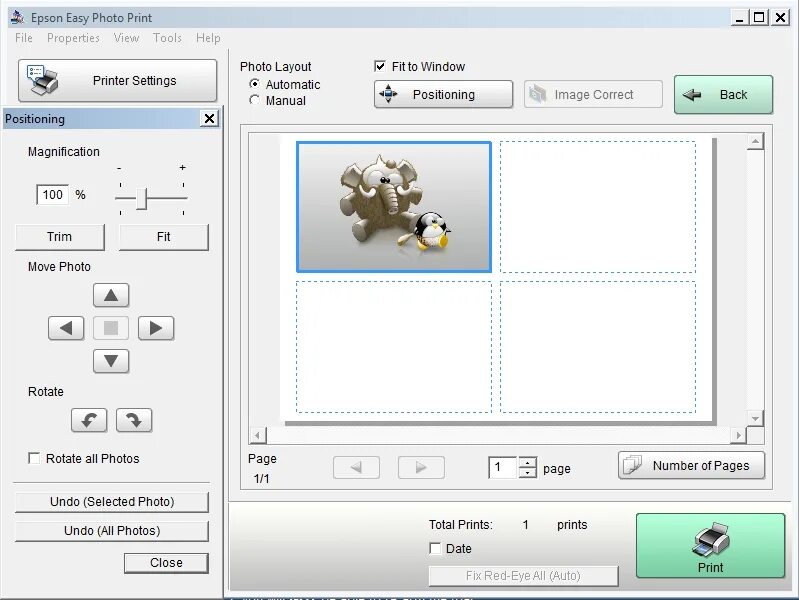Select the empty top-right photo slot
The width and height of the screenshot is (799, 600).
point(598,207)
